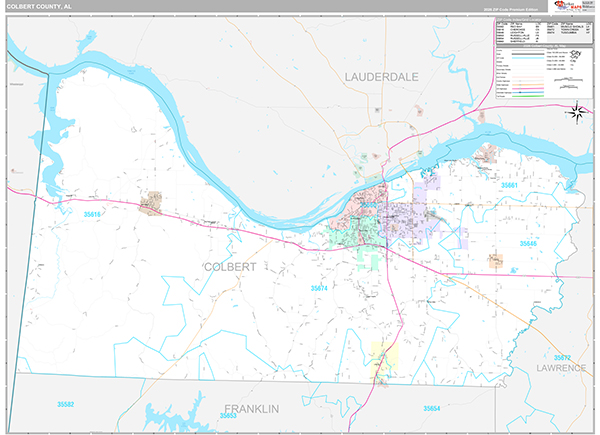Click ZIP code label 35646
Viewport: 600px width, 435px height.
[x=528, y=244]
